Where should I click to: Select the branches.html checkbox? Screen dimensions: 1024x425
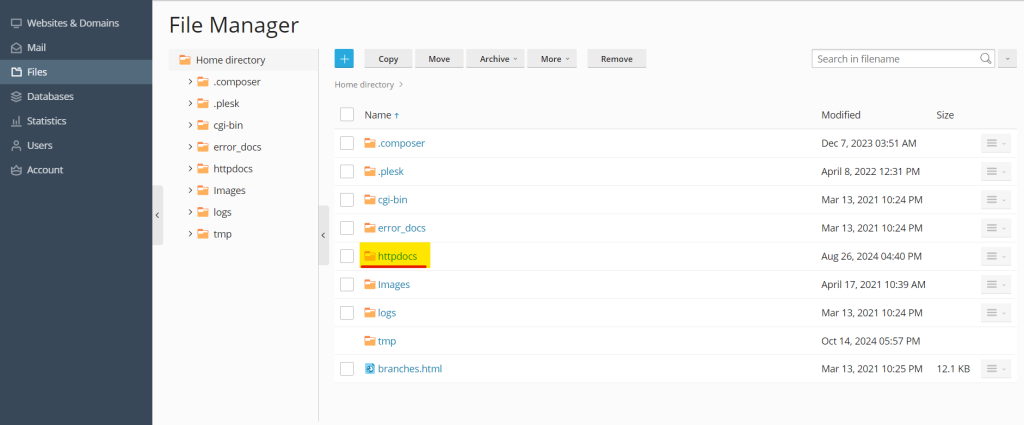click(x=347, y=369)
